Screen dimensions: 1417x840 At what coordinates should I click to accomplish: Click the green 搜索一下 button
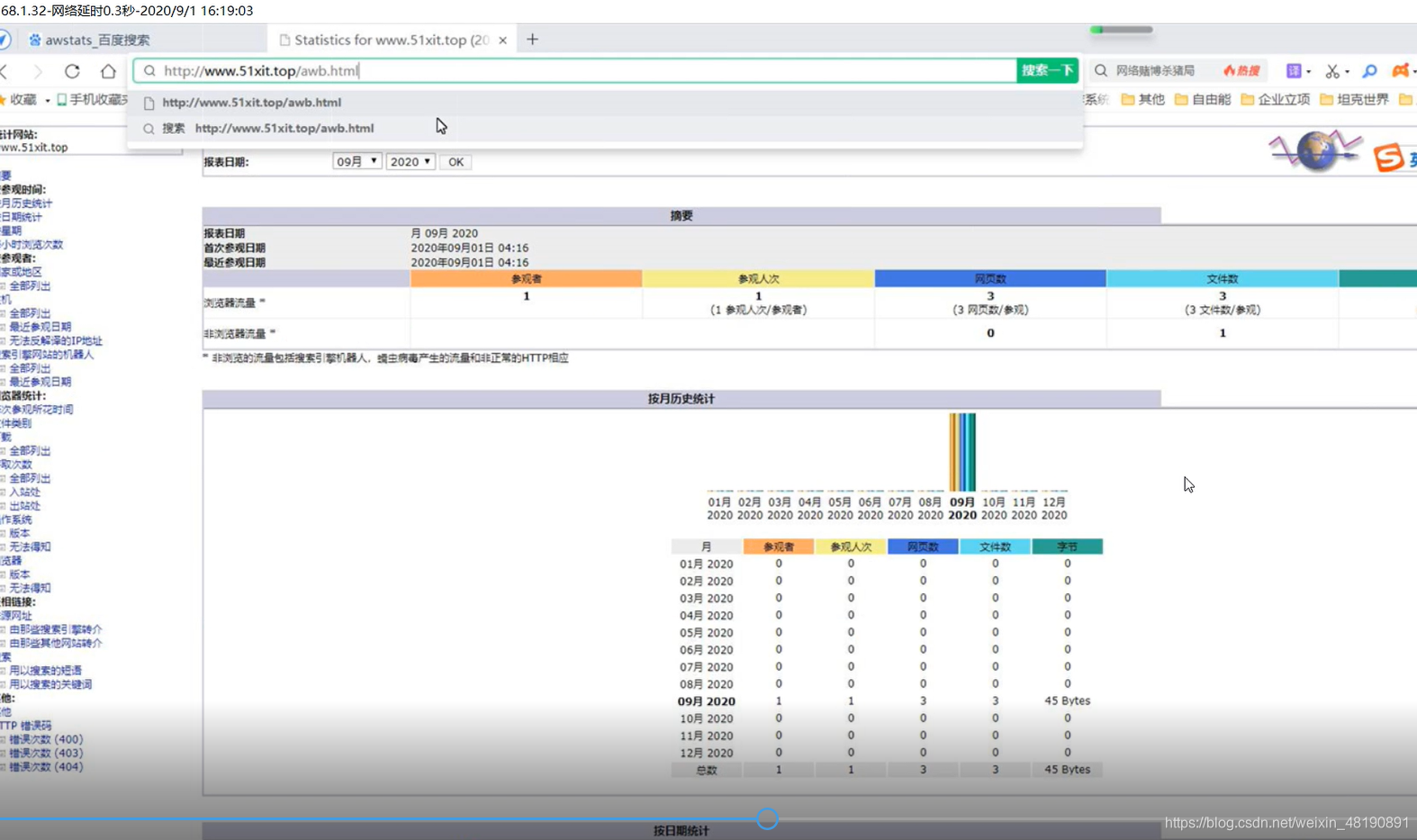(1047, 71)
